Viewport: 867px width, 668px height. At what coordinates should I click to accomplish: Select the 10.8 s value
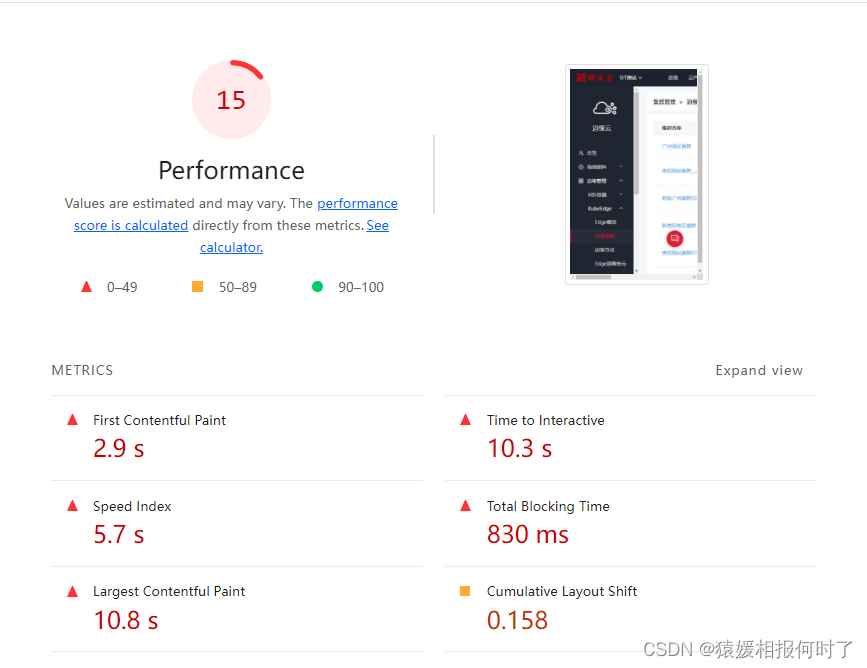(126, 620)
